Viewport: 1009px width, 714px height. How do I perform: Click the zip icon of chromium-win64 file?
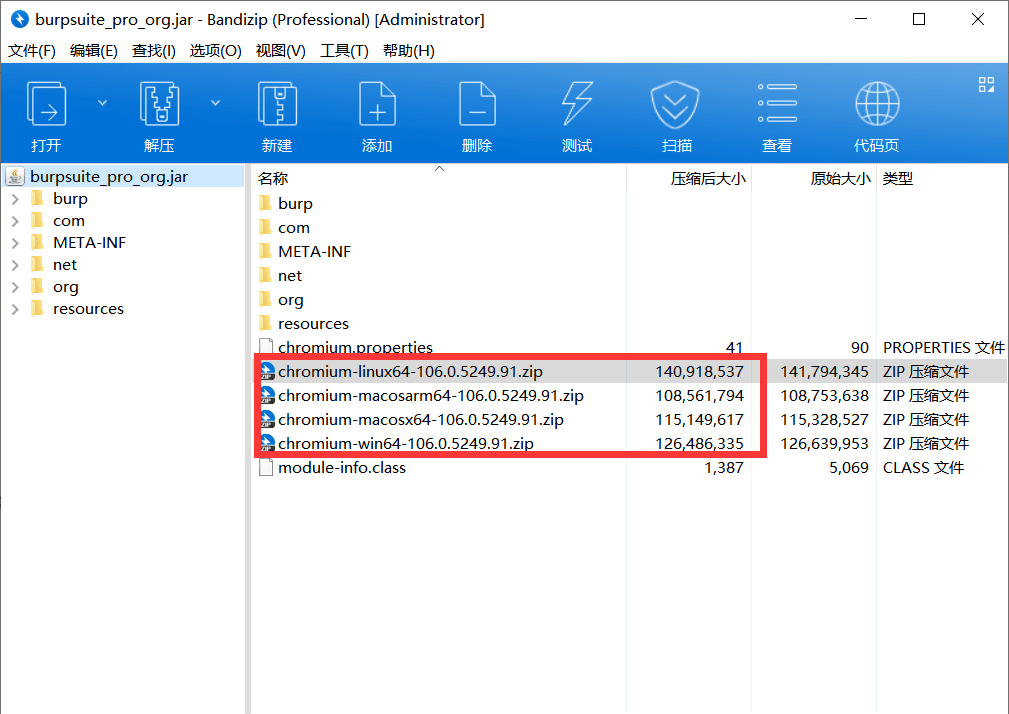(266, 443)
